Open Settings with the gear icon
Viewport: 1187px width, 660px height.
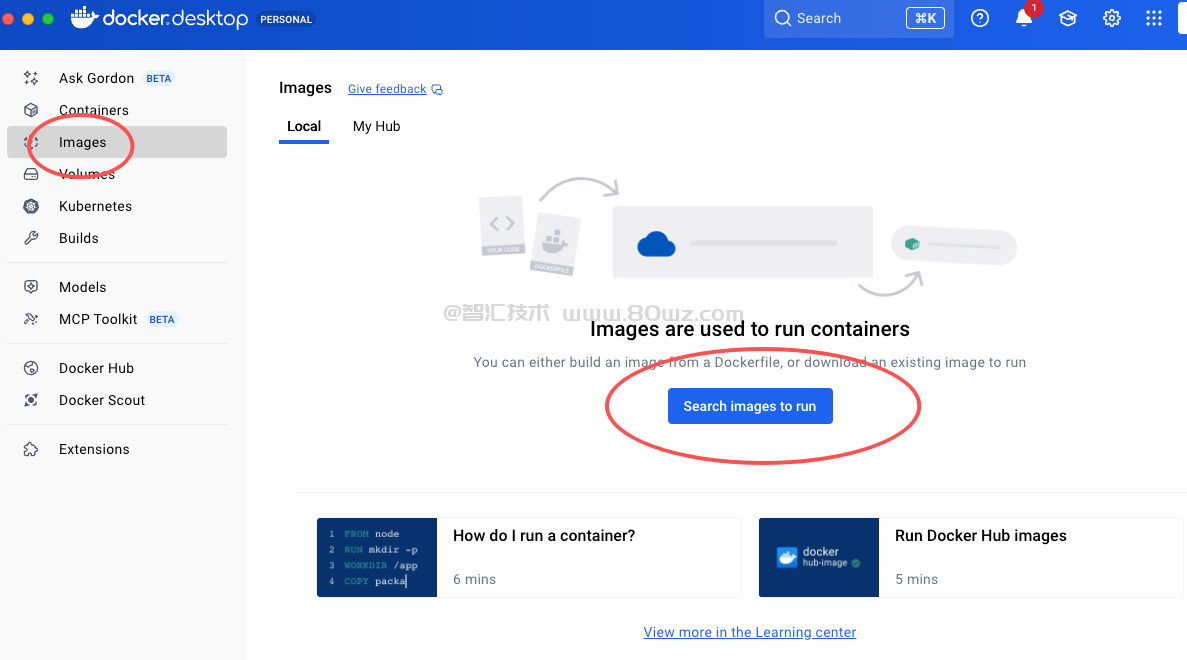pos(1111,18)
